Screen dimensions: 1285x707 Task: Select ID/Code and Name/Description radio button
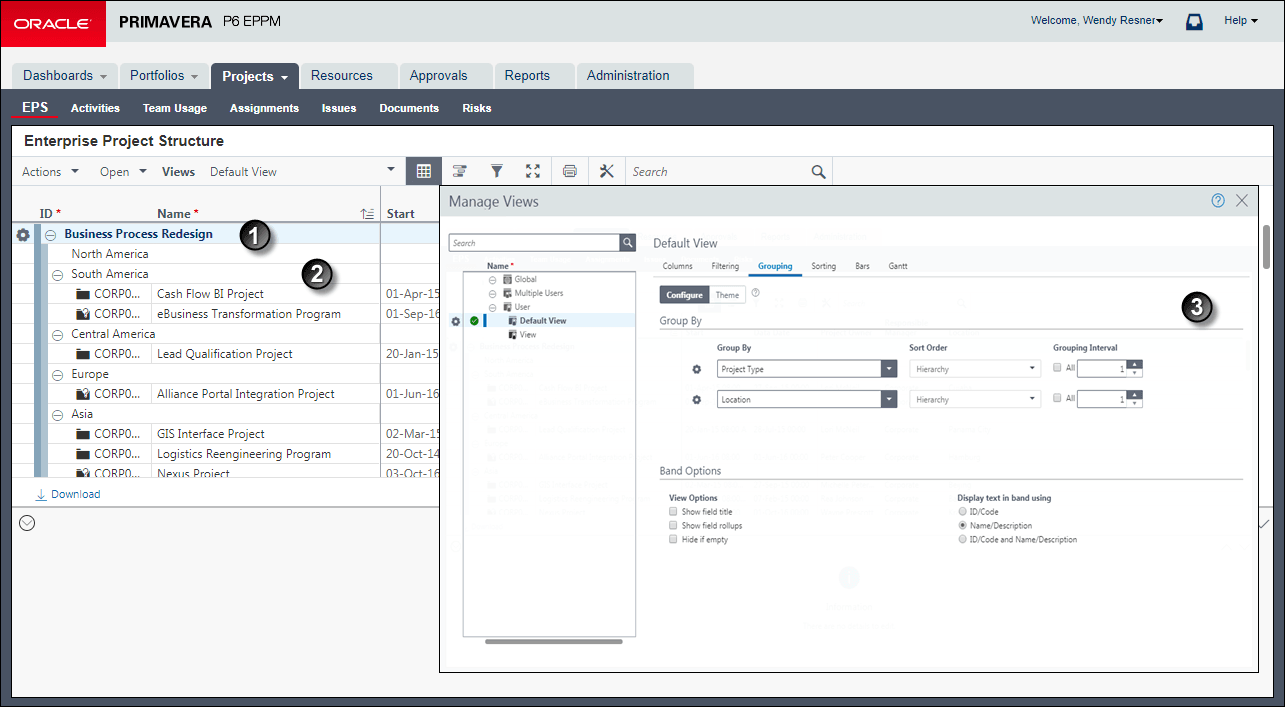(x=962, y=539)
